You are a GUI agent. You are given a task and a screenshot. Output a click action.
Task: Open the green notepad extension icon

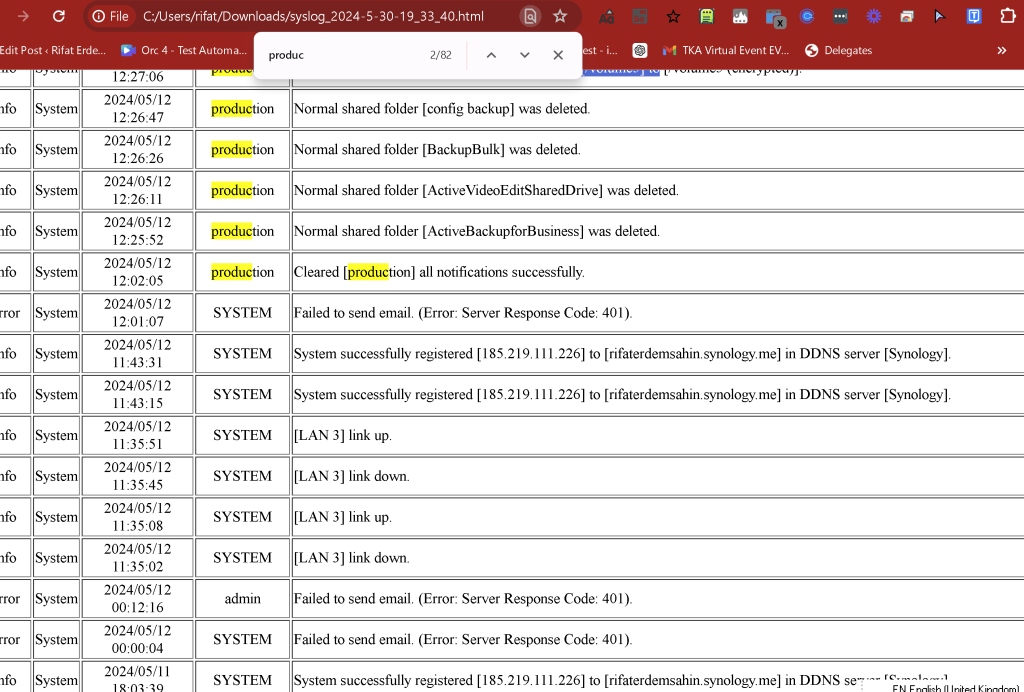click(707, 16)
